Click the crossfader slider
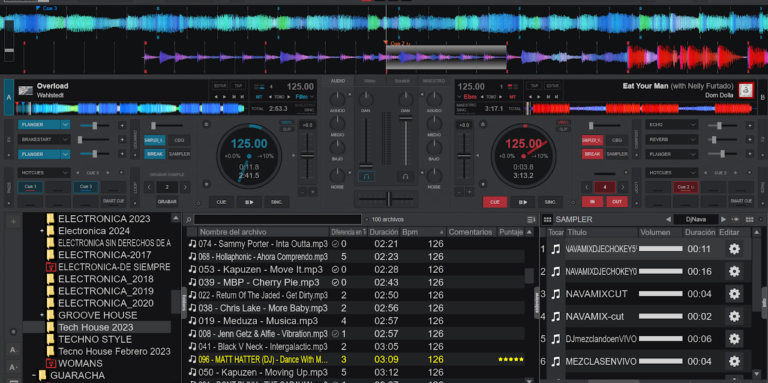The image size is (768, 383). point(388,199)
